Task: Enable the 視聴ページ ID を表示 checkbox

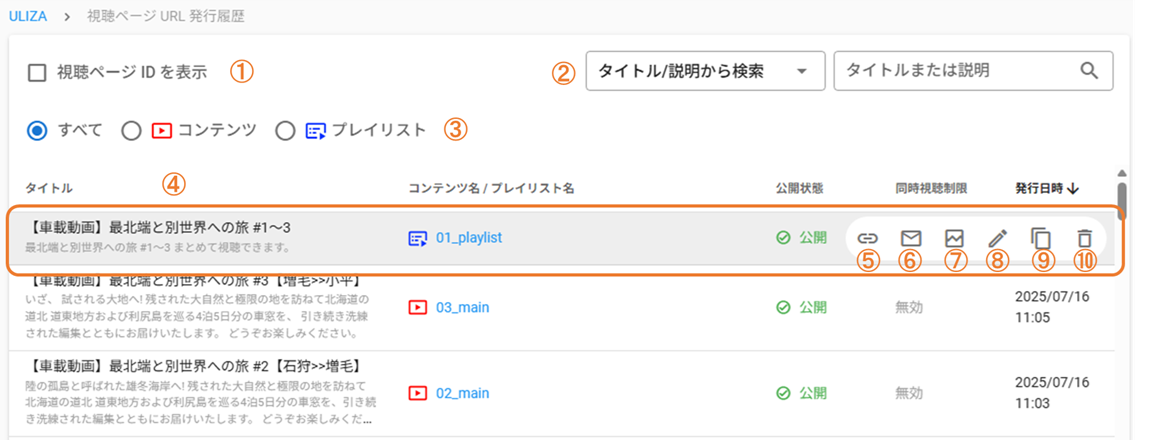Action: (x=36, y=72)
